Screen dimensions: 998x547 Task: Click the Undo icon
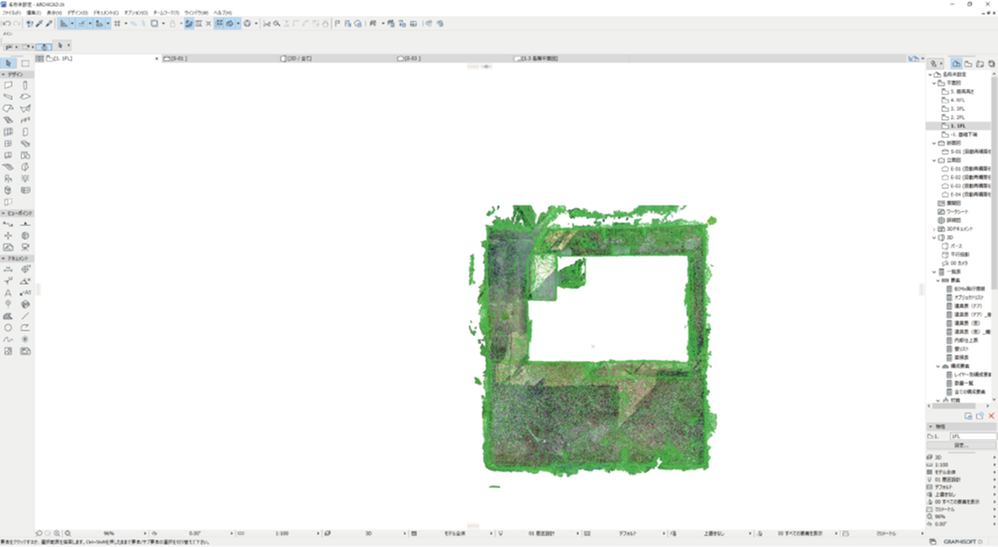coord(6,24)
